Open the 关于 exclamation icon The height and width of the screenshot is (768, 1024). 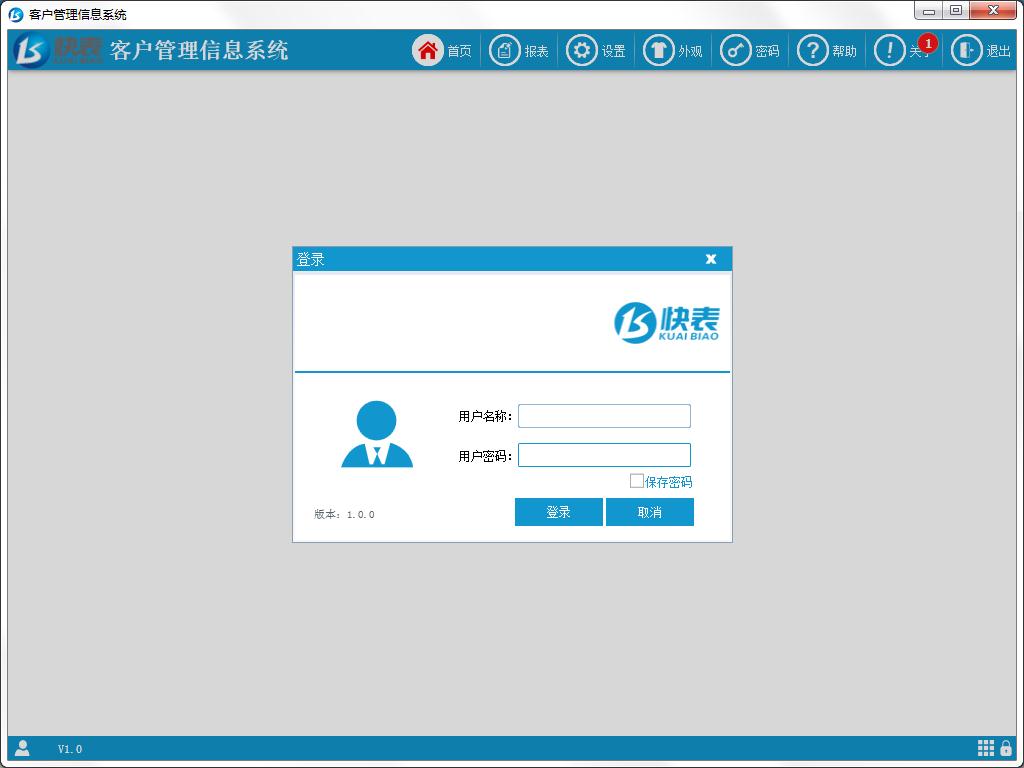click(889, 50)
